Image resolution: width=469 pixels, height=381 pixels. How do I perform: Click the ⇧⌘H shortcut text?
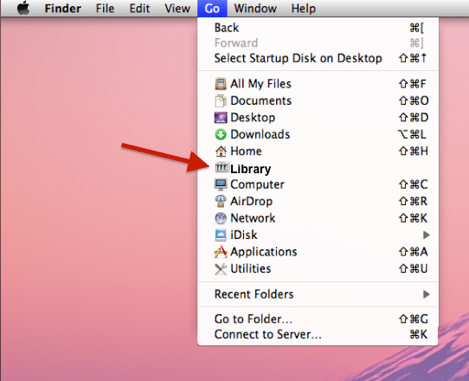413,151
